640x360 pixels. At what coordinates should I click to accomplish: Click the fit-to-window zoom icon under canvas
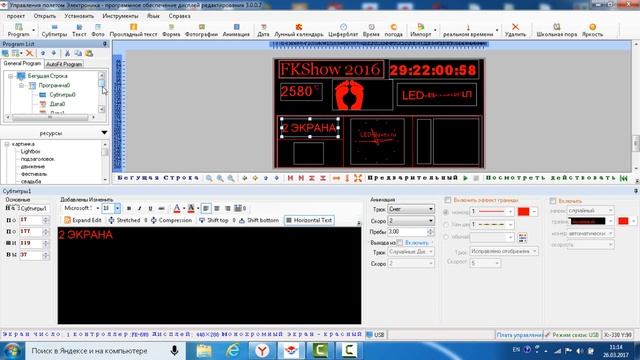pos(358,178)
